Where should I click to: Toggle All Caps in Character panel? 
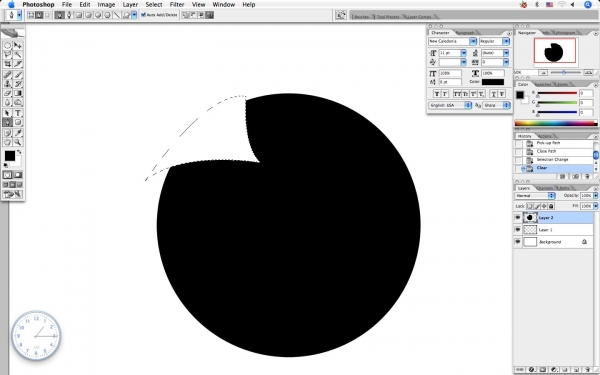coord(456,94)
